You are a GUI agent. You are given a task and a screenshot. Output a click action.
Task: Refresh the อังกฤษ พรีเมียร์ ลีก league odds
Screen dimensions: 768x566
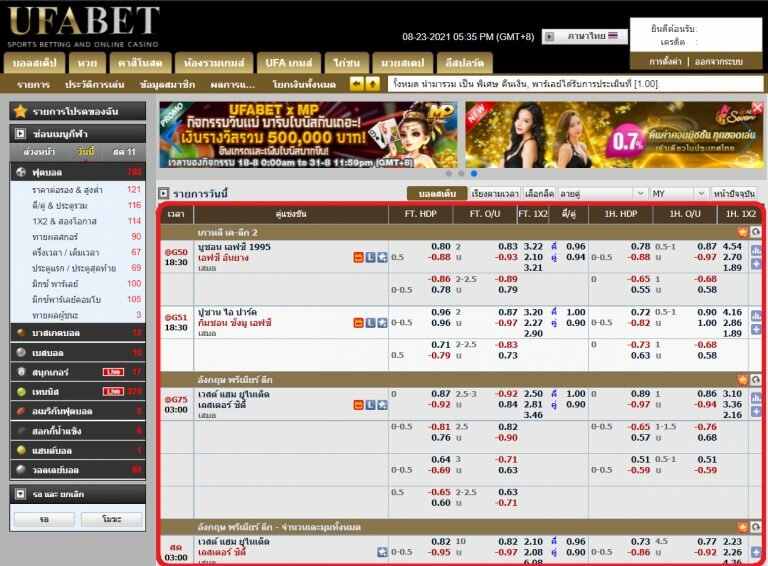(x=756, y=379)
